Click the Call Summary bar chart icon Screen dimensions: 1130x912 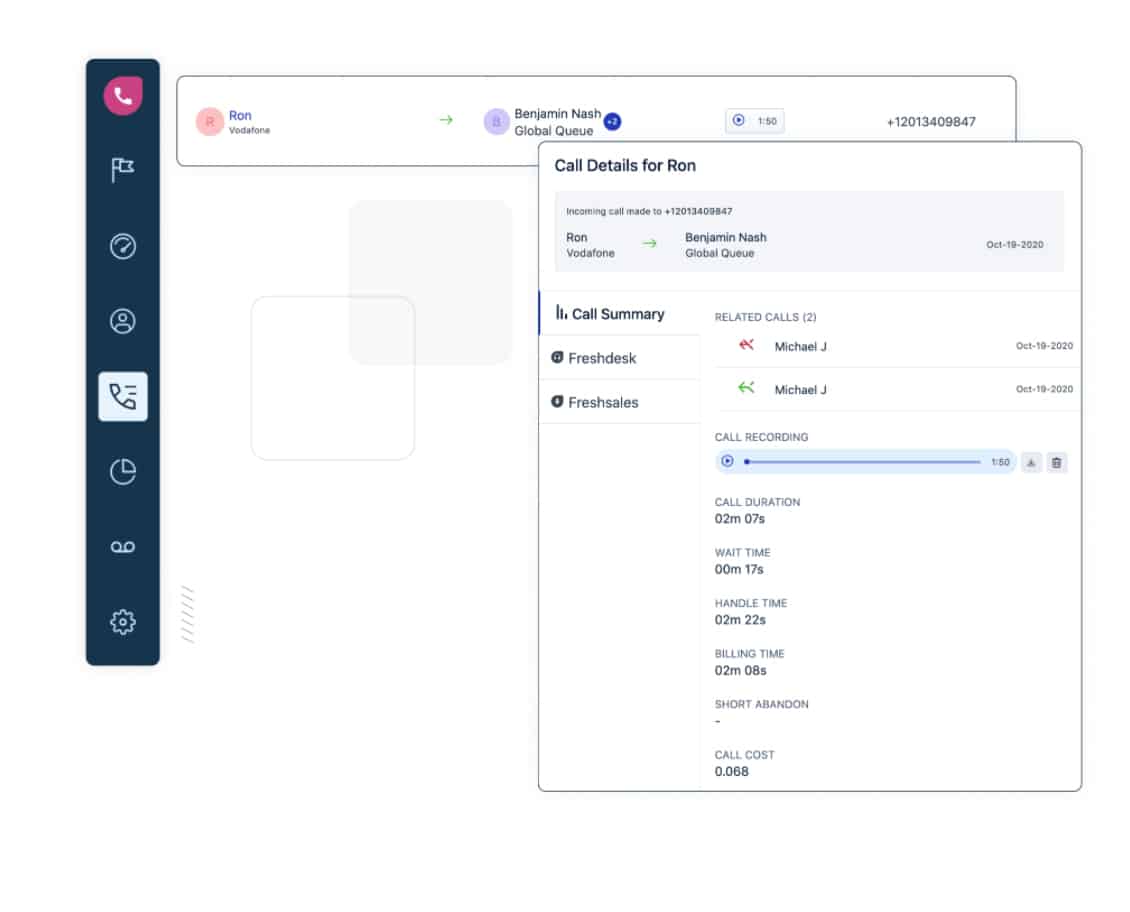pos(561,312)
